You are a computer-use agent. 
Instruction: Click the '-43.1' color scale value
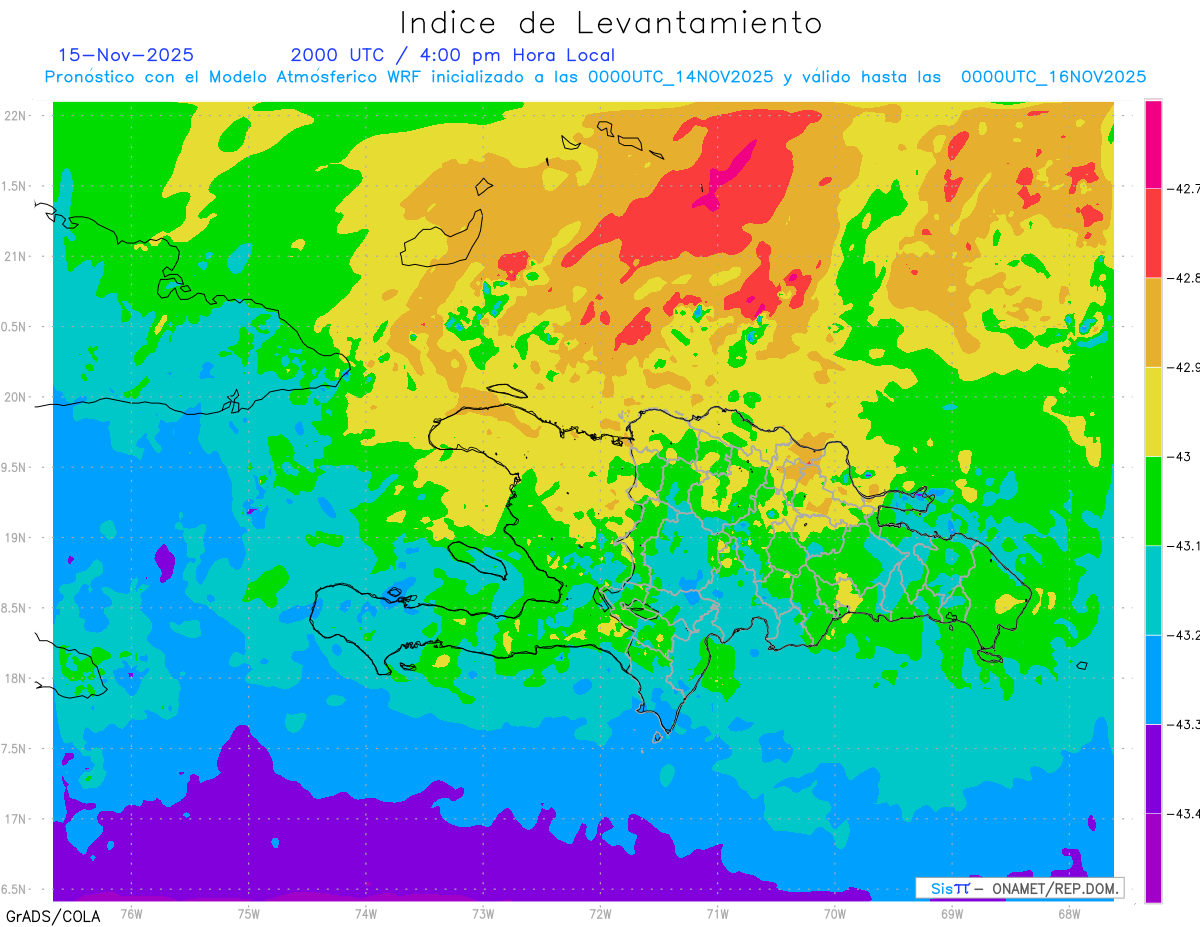point(1183,546)
